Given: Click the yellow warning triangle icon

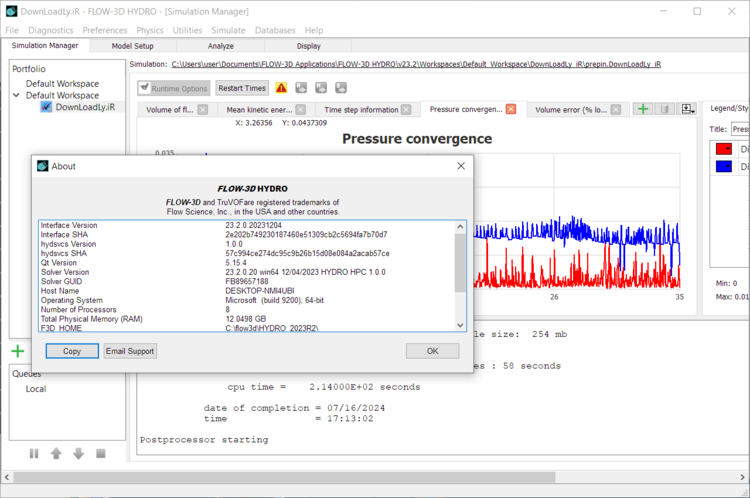Looking at the screenshot, I should (281, 88).
